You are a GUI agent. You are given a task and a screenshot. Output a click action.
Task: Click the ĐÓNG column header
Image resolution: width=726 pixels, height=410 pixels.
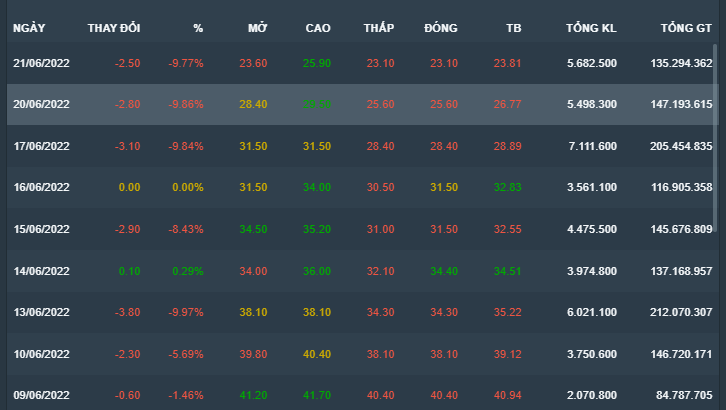[x=440, y=28]
